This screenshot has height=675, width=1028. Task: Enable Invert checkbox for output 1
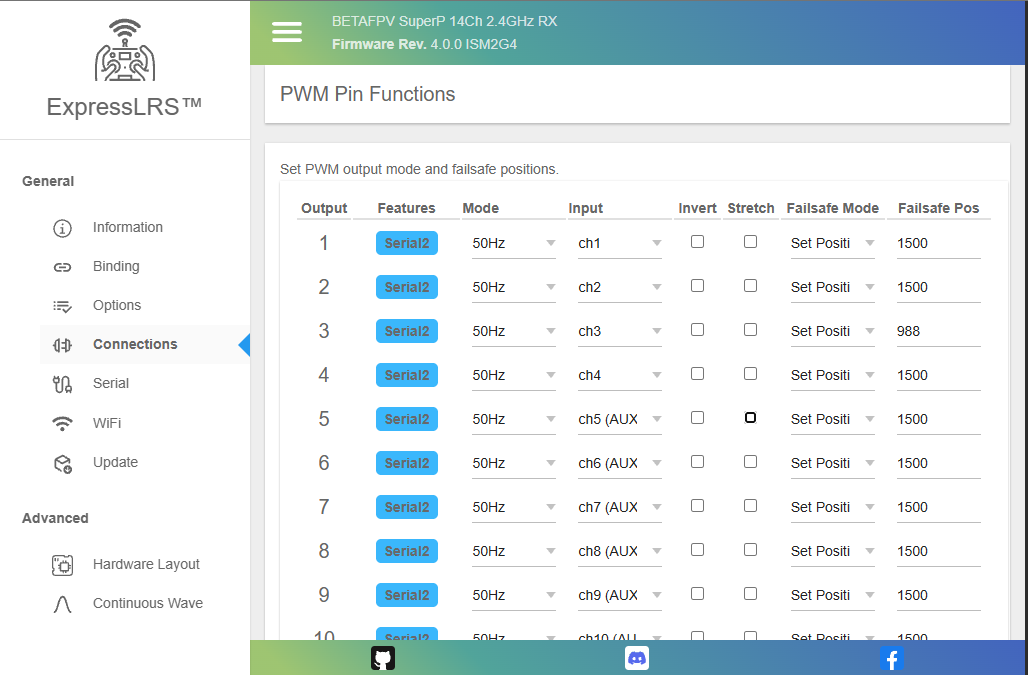click(697, 242)
